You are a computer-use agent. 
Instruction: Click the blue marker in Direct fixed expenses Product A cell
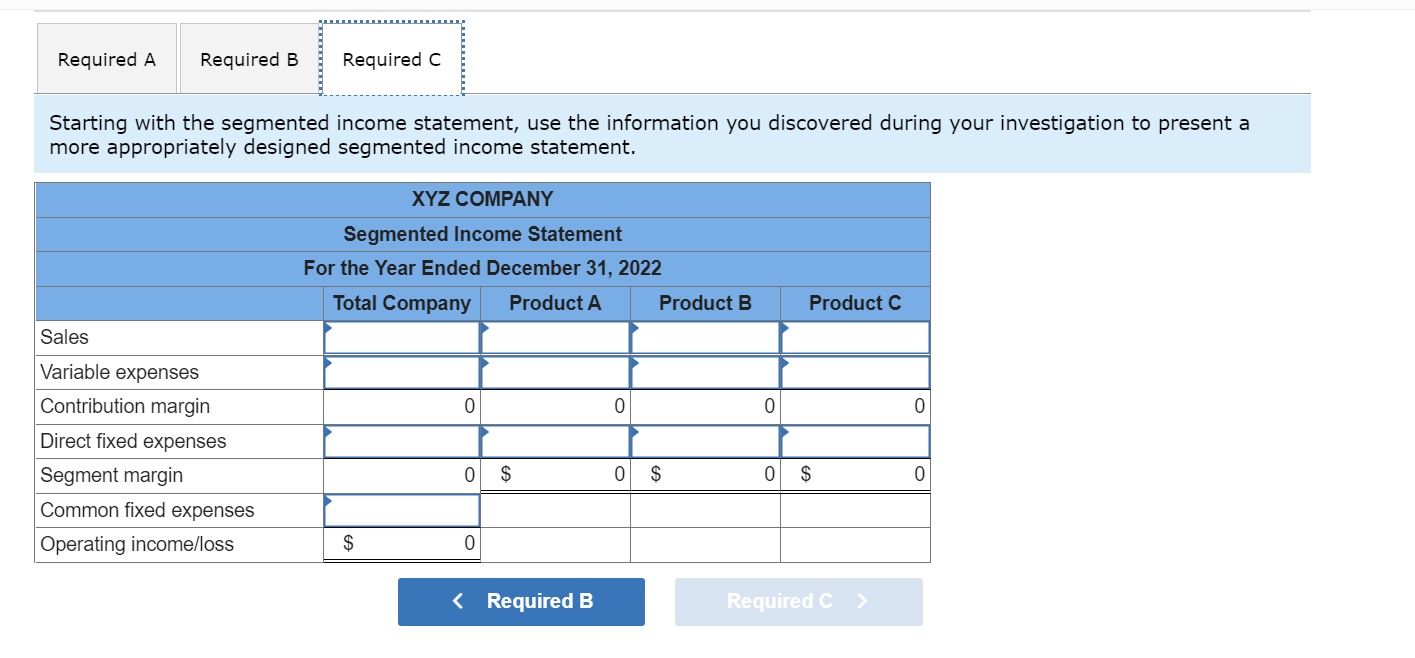click(x=484, y=432)
